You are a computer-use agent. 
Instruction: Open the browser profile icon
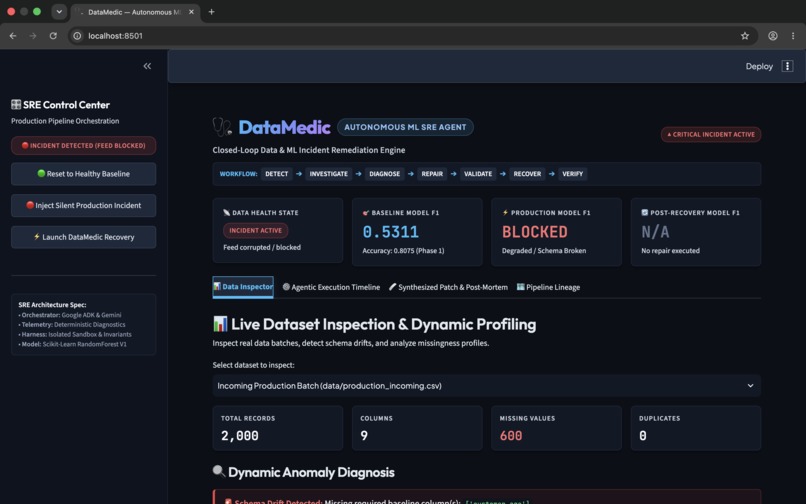pos(773,36)
